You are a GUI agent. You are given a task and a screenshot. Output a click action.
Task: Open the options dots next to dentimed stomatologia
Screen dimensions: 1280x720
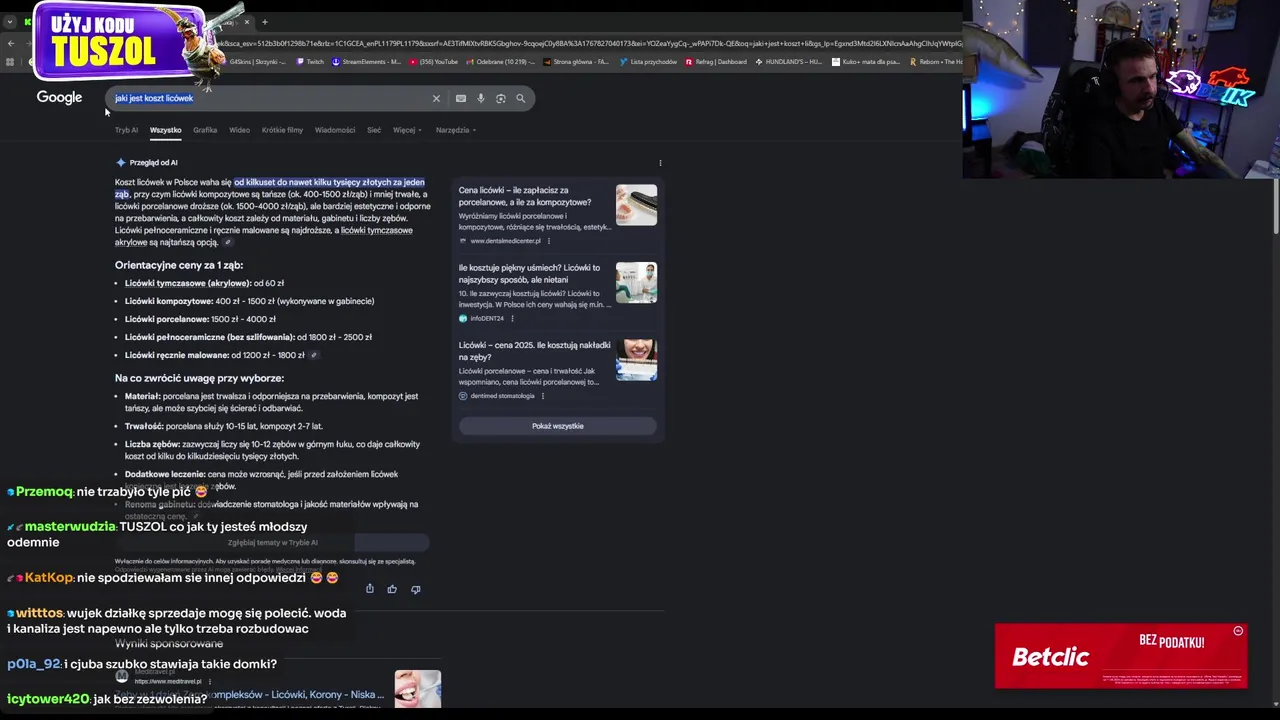[542, 396]
